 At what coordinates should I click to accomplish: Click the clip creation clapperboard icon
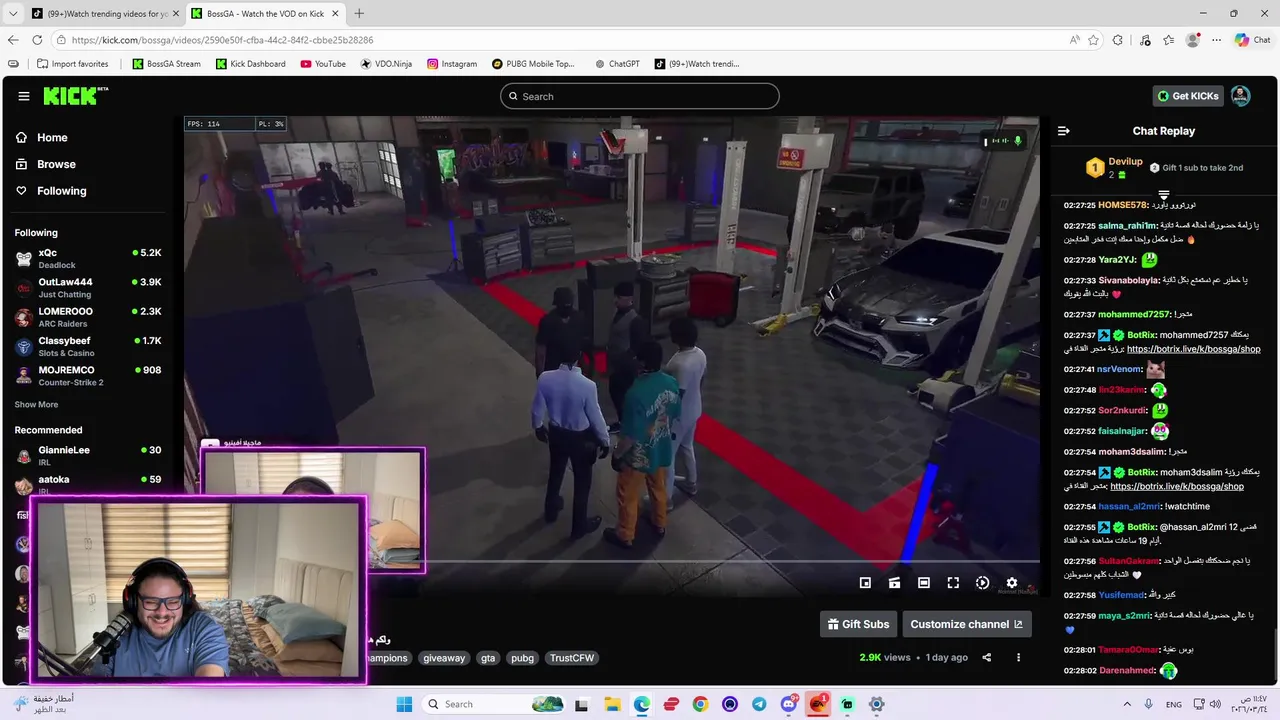point(894,583)
